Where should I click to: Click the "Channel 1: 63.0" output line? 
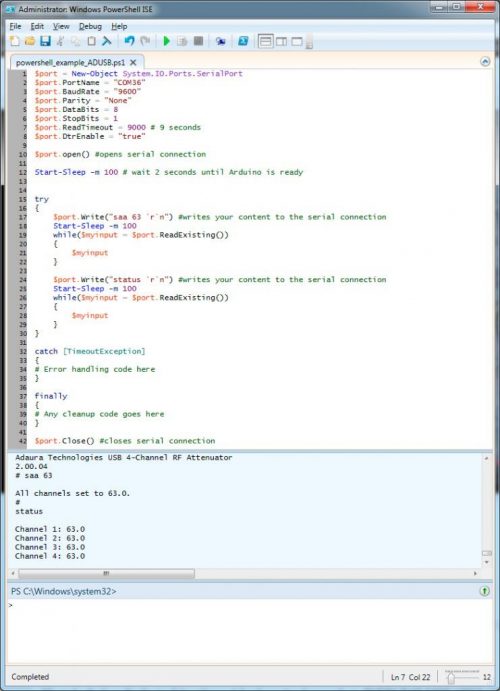tap(50, 529)
